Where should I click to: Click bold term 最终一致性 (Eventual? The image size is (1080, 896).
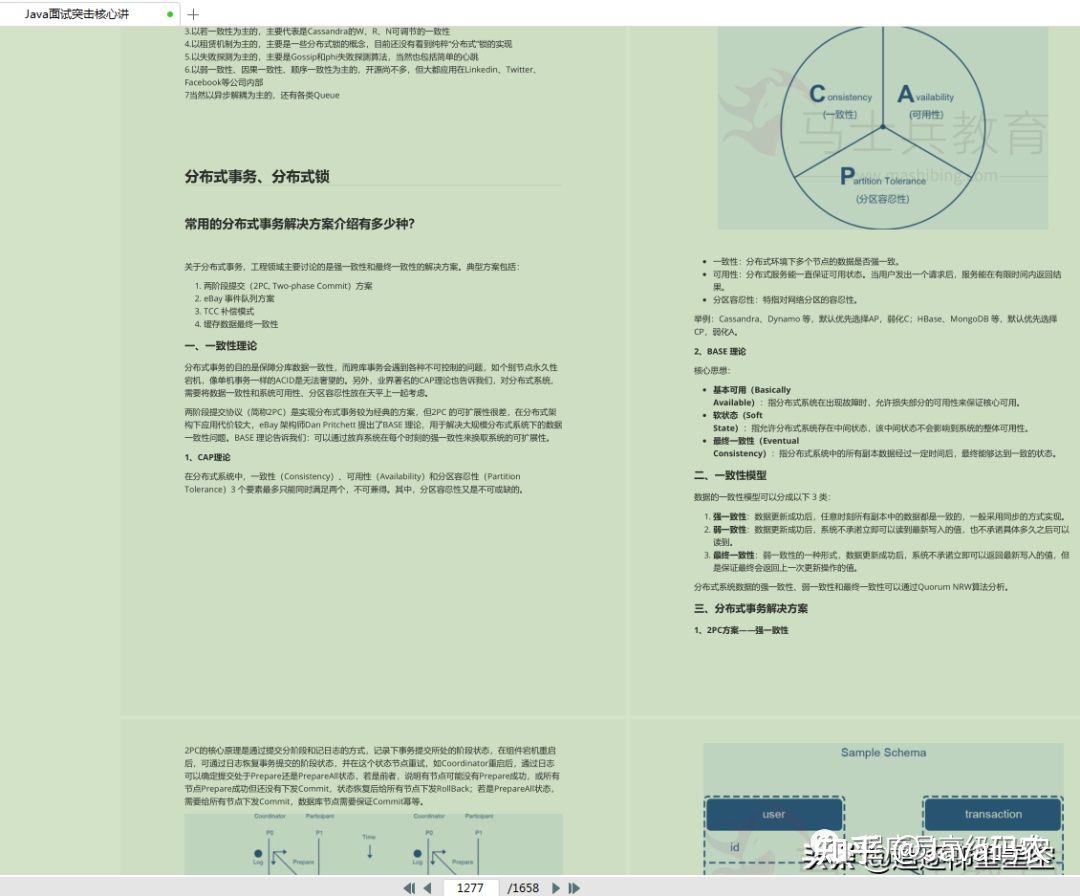click(756, 441)
